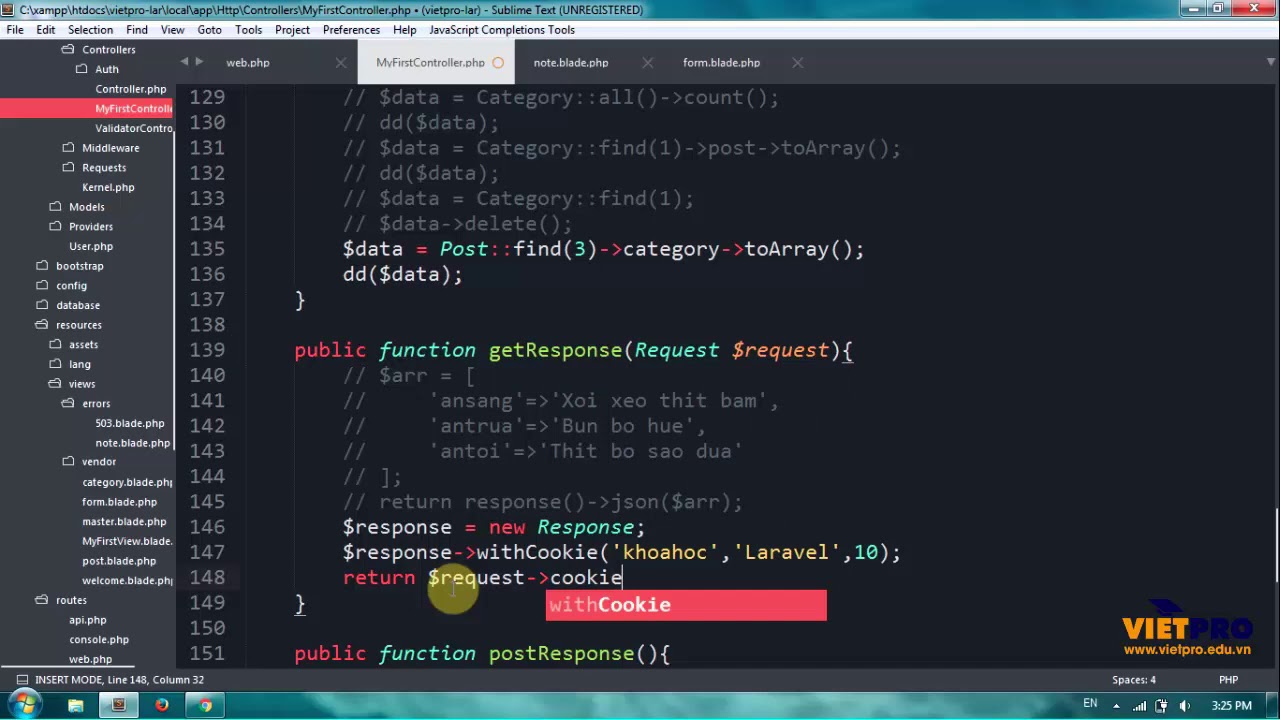
Task: Close the form.blade.php tab
Action: pyautogui.click(x=797, y=63)
